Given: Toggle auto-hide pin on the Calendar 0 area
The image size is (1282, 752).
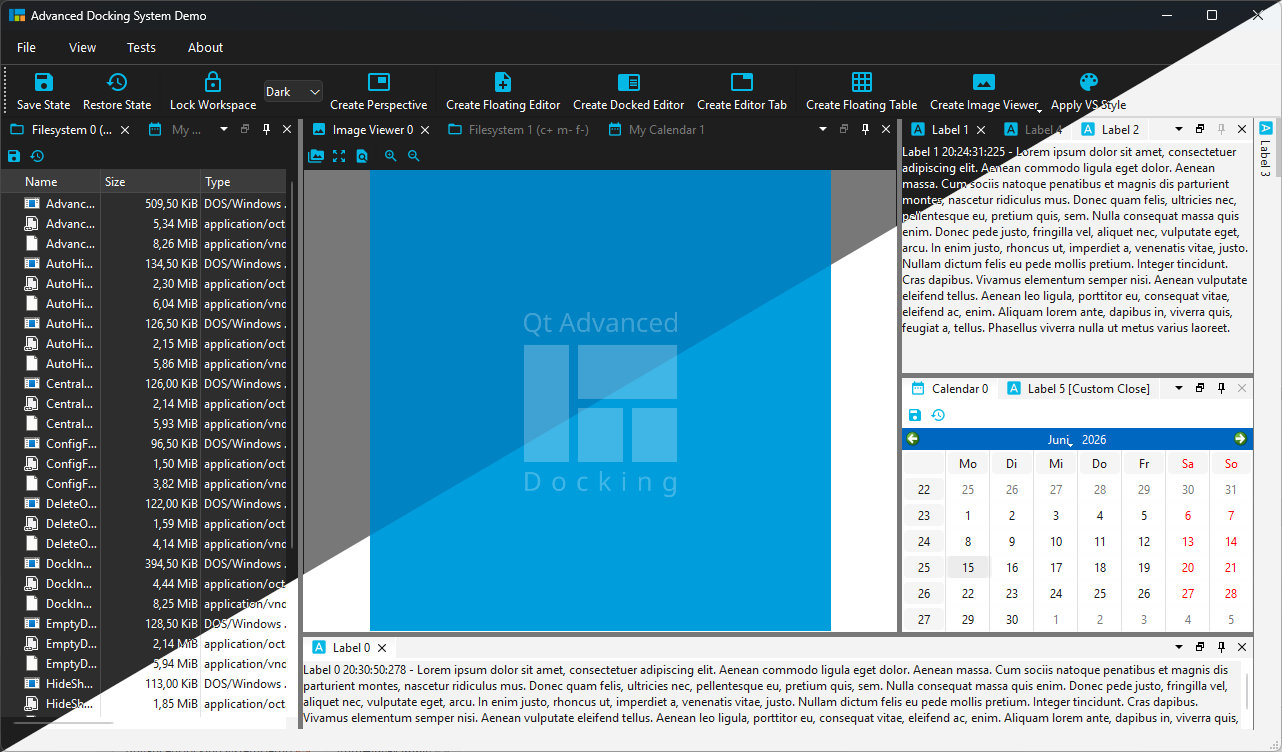Looking at the screenshot, I should (1221, 388).
